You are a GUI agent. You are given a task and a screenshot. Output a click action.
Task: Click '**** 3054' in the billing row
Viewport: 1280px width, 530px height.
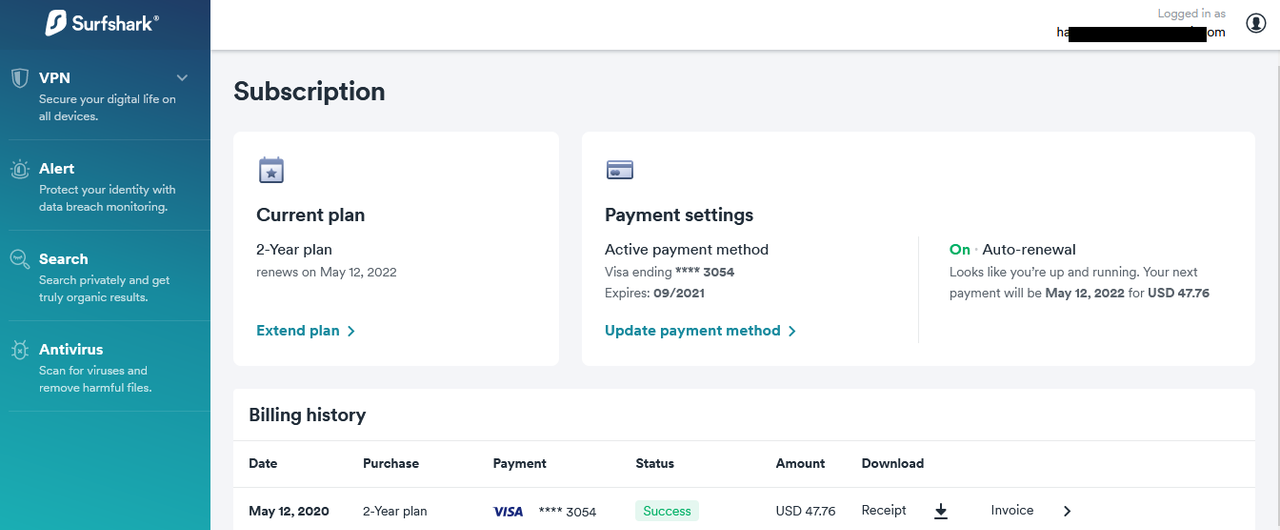click(x=567, y=512)
